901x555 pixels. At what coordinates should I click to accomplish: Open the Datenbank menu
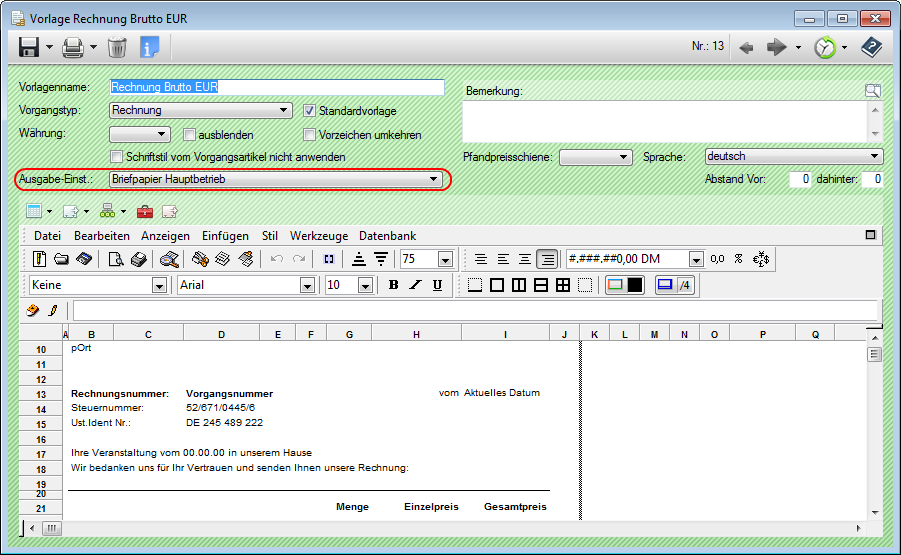(x=387, y=236)
